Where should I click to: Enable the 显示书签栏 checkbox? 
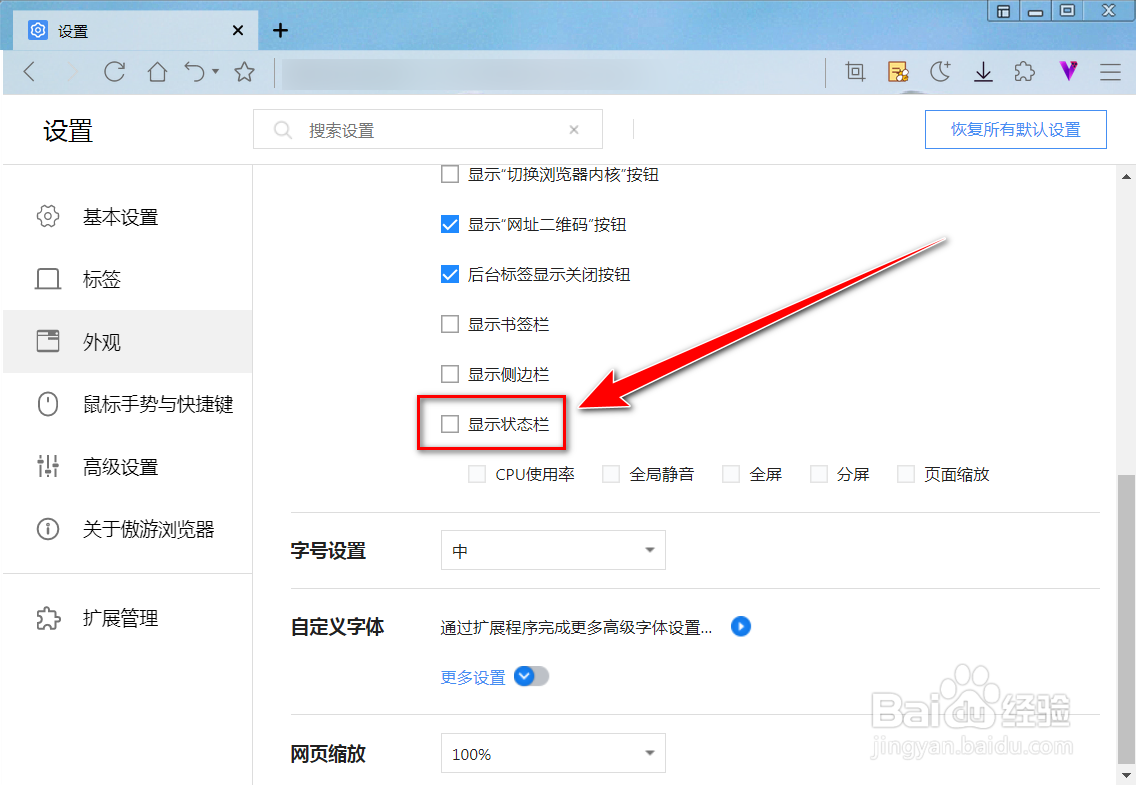tap(450, 323)
